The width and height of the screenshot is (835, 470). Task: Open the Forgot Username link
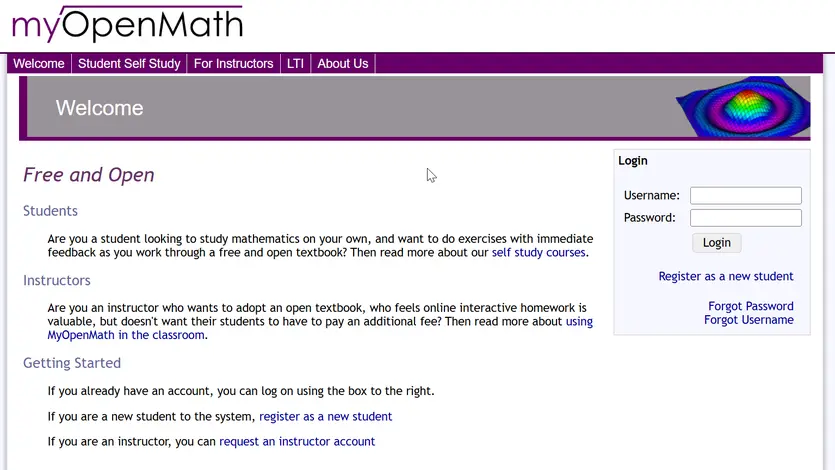pos(748,320)
